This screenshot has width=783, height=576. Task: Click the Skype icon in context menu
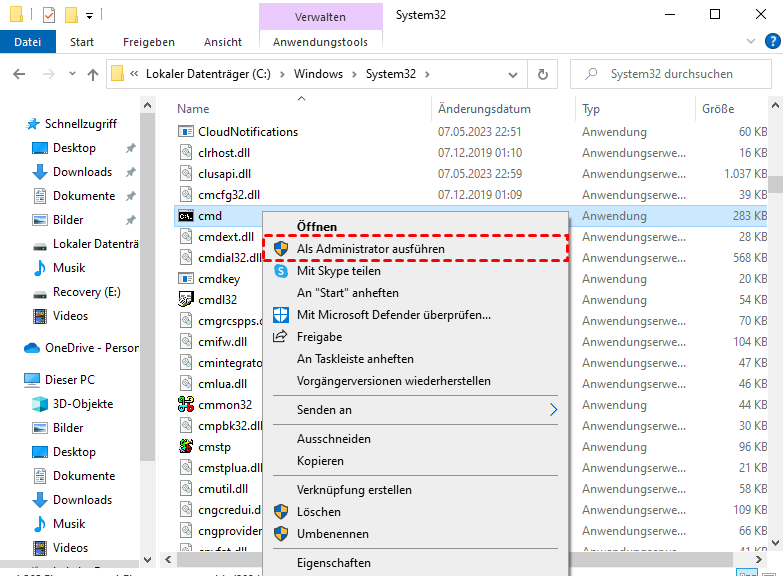tap(281, 271)
